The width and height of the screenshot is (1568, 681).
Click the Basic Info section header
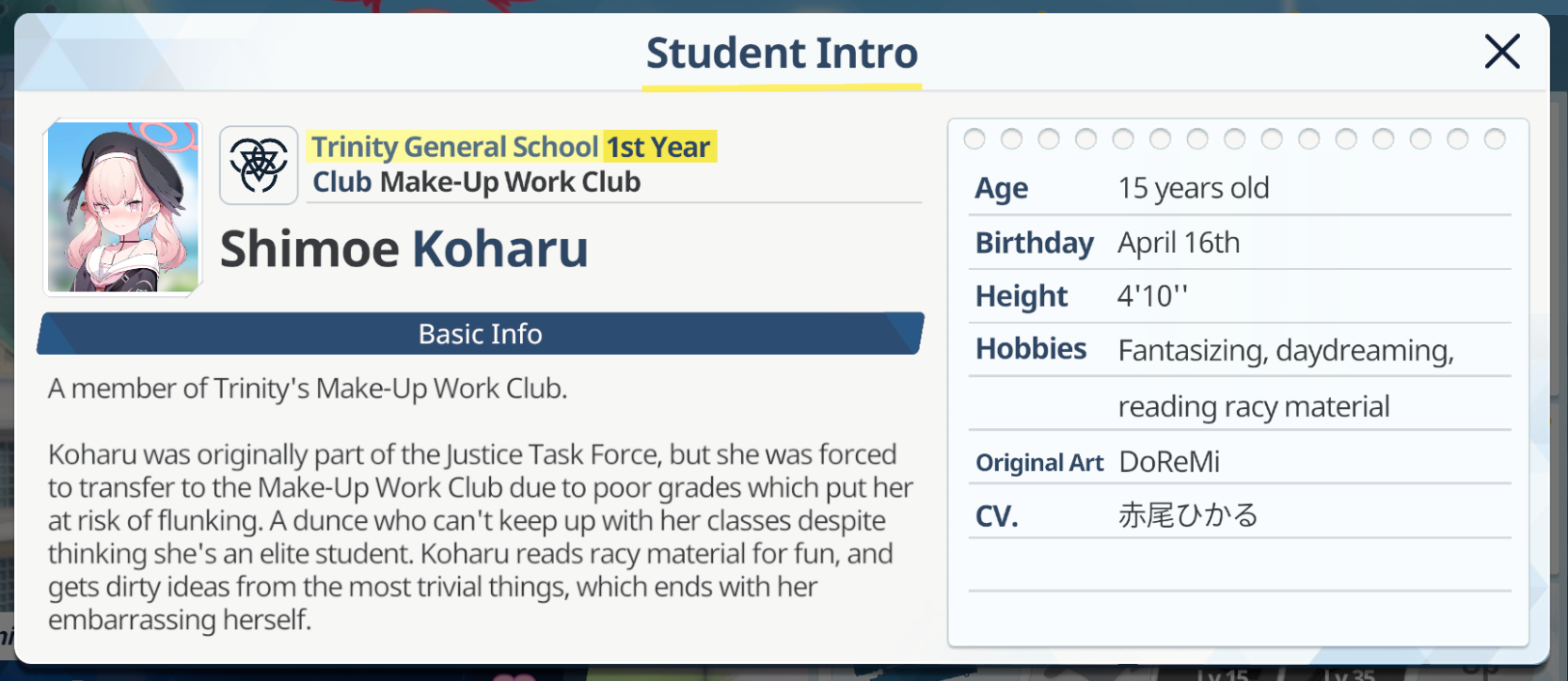pyautogui.click(x=481, y=334)
